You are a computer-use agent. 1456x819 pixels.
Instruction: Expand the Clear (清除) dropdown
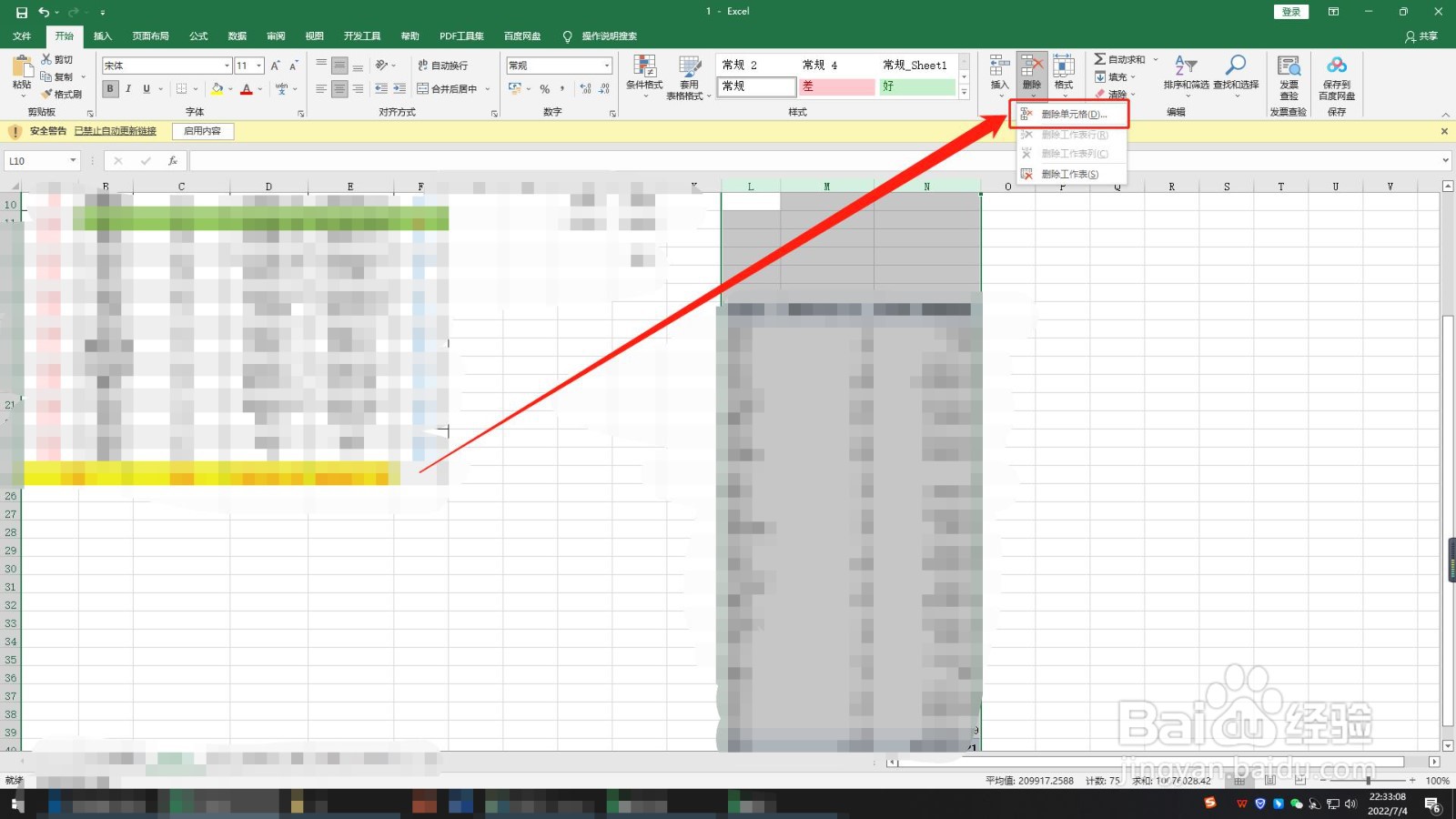click(1133, 94)
